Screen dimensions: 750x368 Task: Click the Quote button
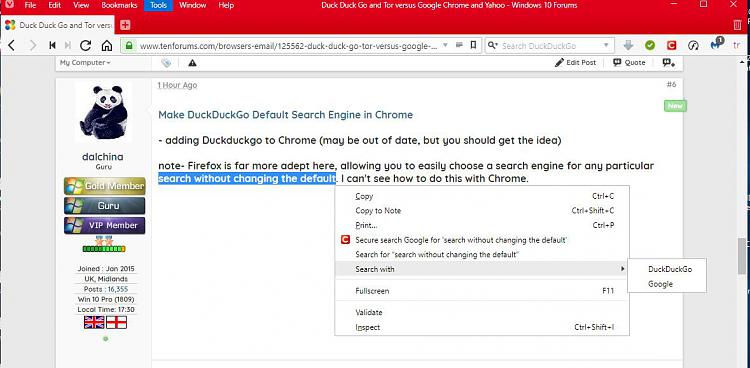pyautogui.click(x=629, y=63)
